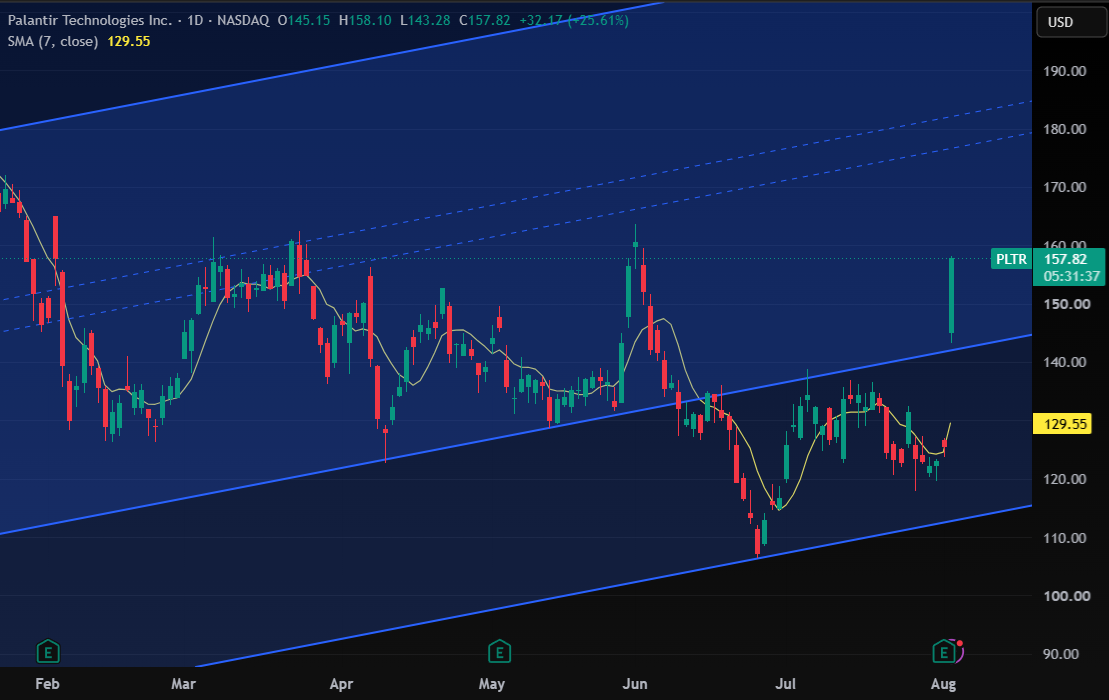Click the 90.00 price scale label

[1061, 654]
